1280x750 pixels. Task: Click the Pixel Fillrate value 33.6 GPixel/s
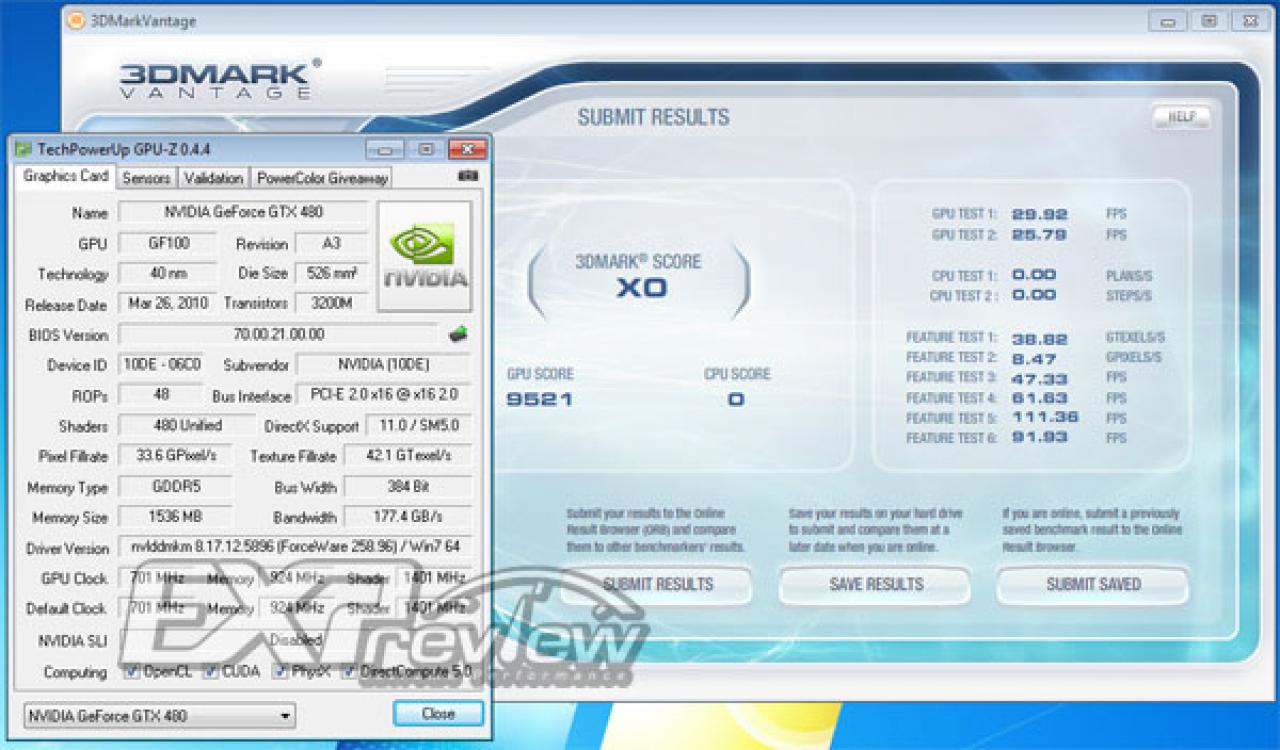click(x=175, y=456)
